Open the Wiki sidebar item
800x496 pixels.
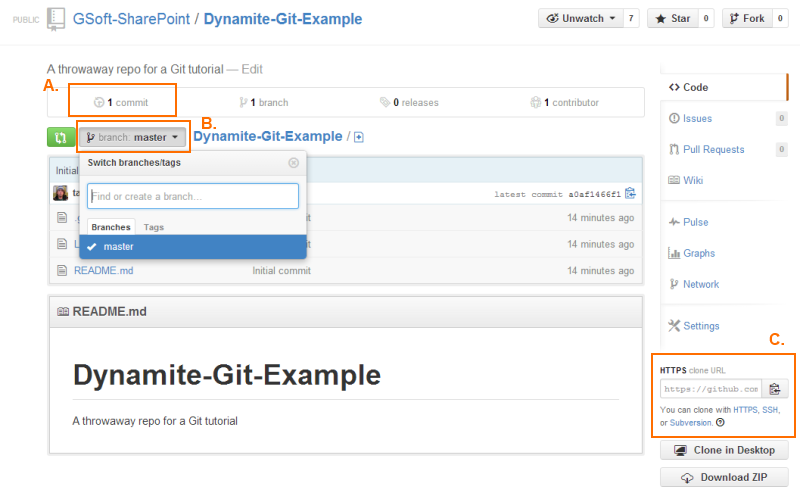(693, 180)
